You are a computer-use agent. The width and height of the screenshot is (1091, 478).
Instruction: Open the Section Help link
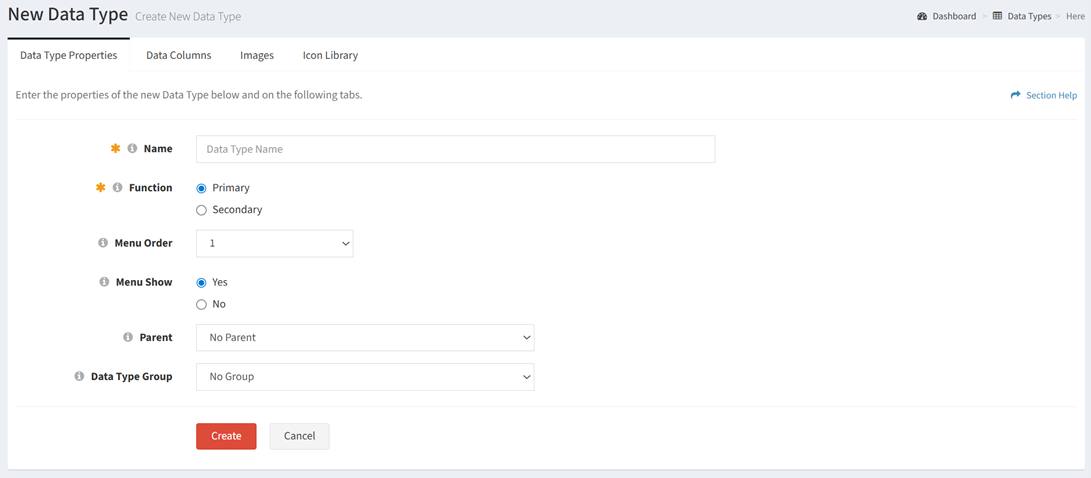click(x=1044, y=95)
